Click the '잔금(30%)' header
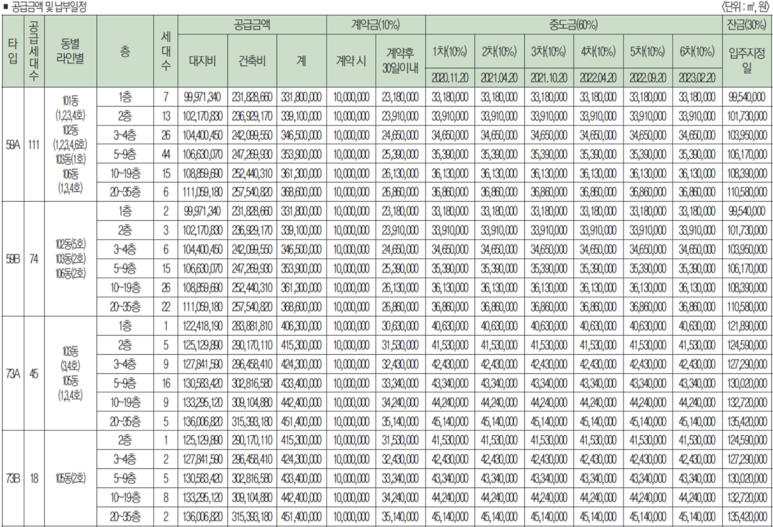The height and width of the screenshot is (527, 773). click(x=747, y=25)
